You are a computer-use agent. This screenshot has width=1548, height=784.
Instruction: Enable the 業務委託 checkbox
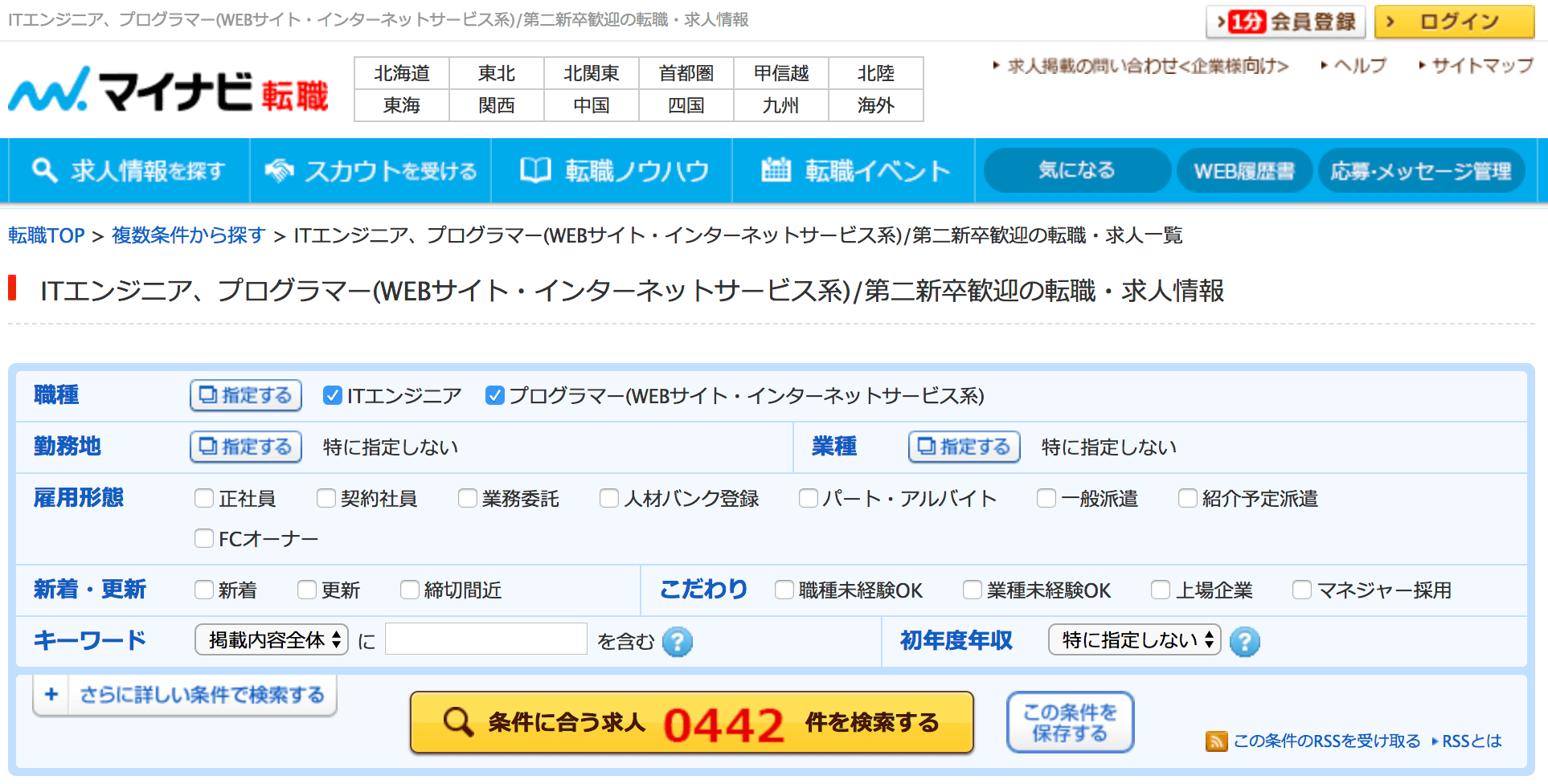pyautogui.click(x=468, y=498)
